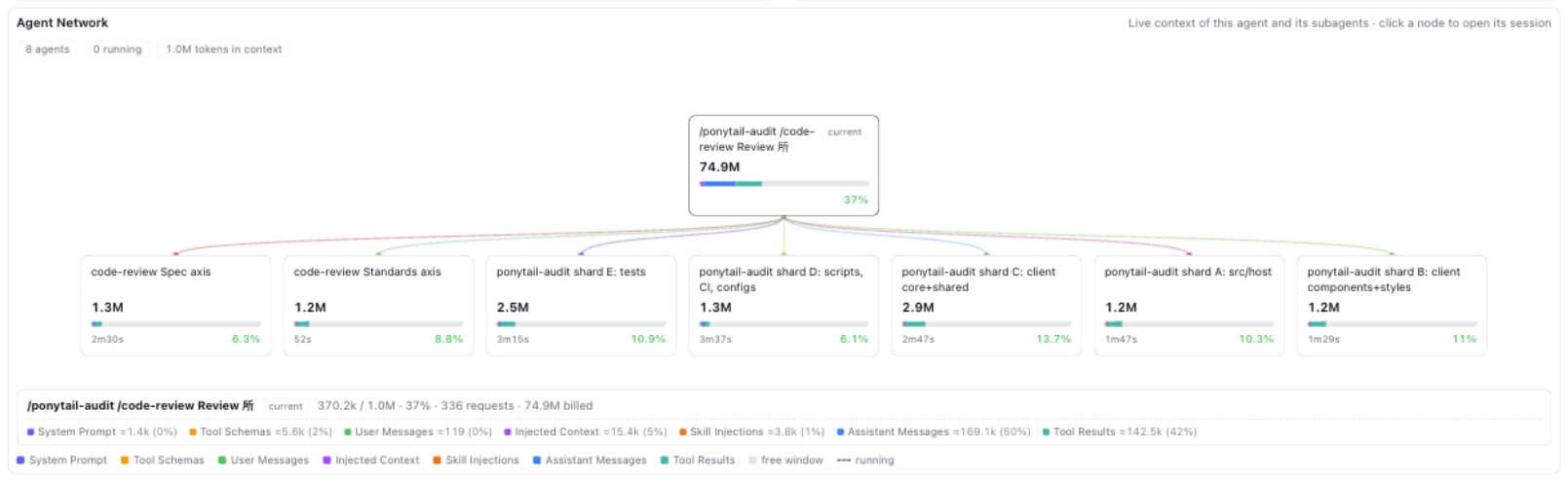Open the code-review Standards axis node
1568x482 pixels.
[x=378, y=306]
